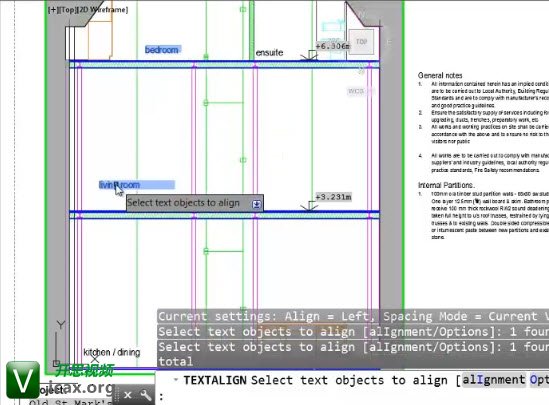Click the green V logo
This screenshot has width=549, height=405.
pyautogui.click(x=23, y=379)
